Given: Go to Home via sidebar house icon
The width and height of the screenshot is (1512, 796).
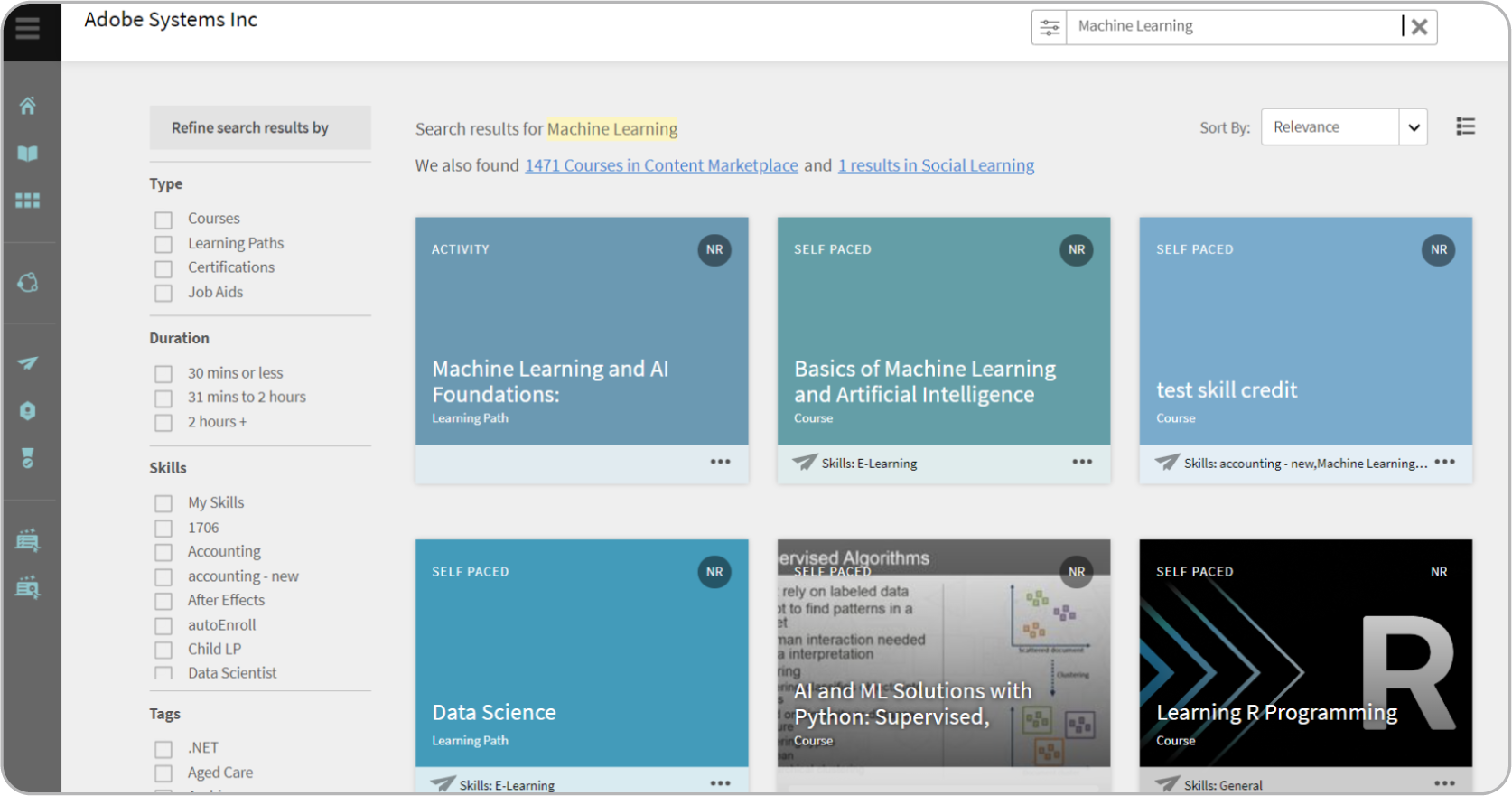Looking at the screenshot, I should (28, 106).
